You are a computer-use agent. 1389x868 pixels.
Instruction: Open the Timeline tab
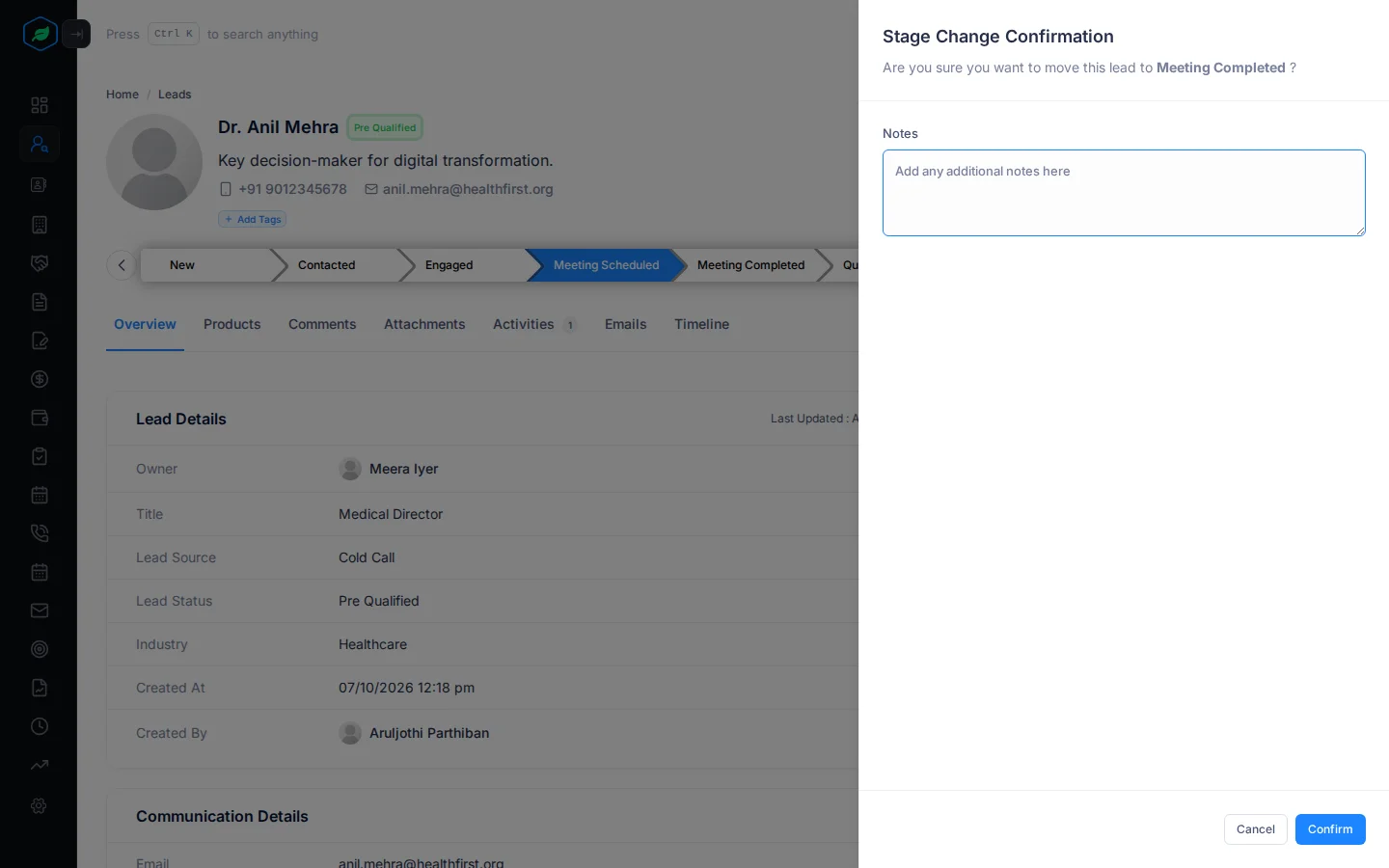click(701, 324)
